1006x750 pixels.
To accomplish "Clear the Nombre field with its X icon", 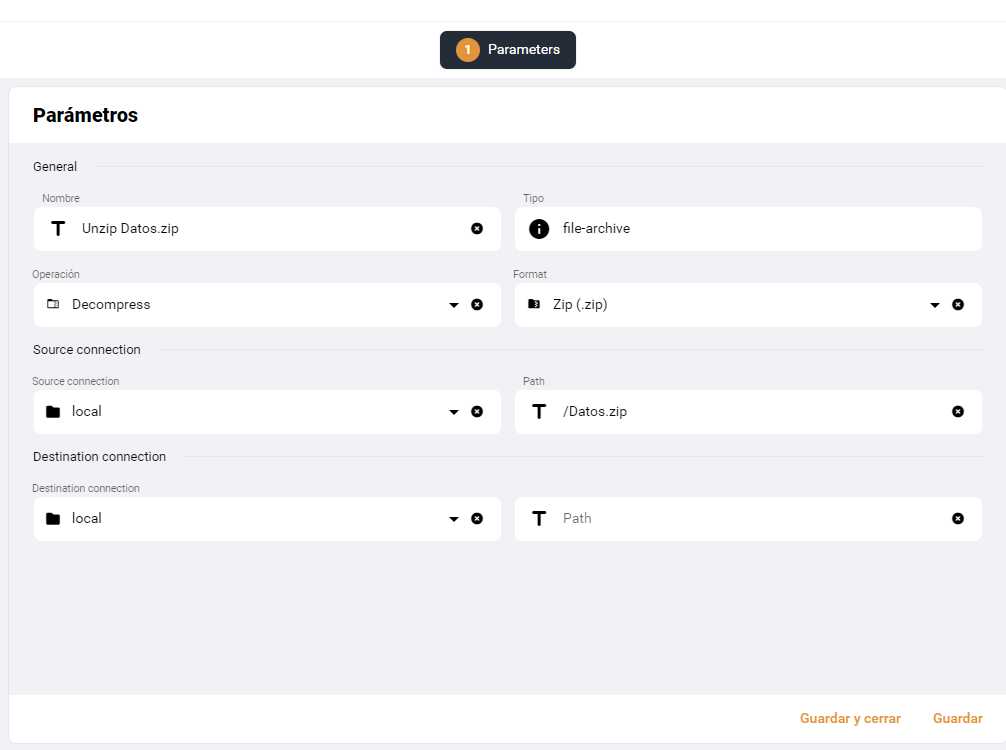I will [x=477, y=228].
